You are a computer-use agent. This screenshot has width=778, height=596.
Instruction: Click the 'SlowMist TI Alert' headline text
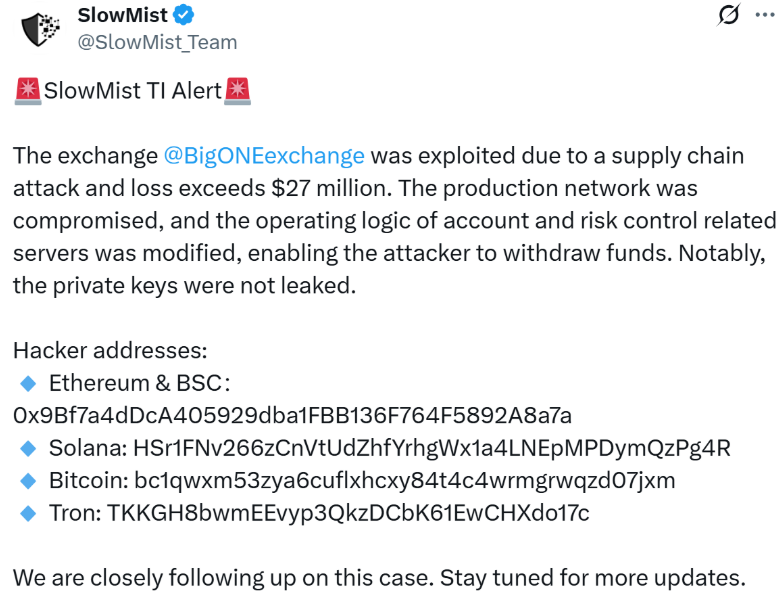133,91
